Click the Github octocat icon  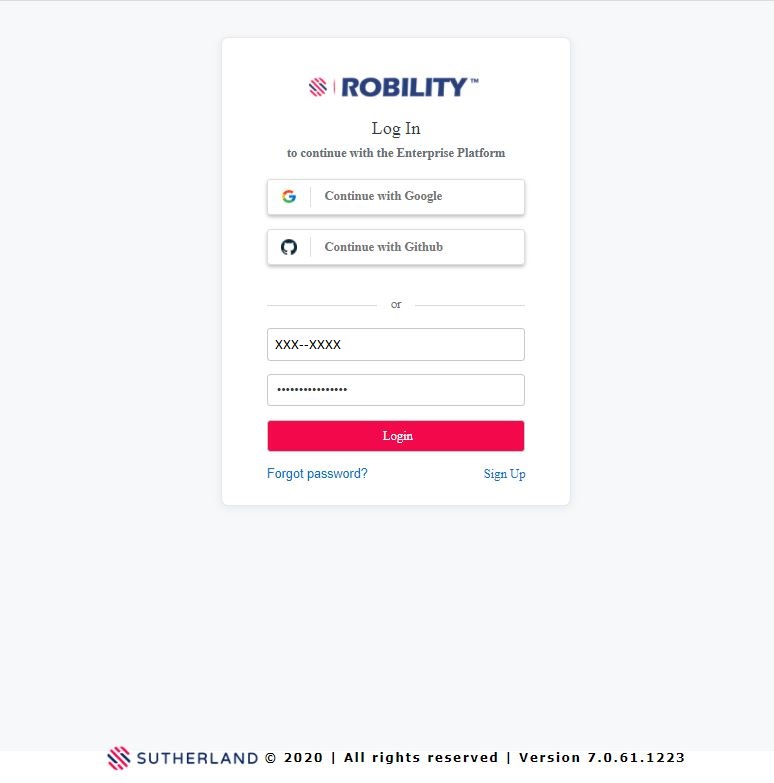click(x=289, y=247)
